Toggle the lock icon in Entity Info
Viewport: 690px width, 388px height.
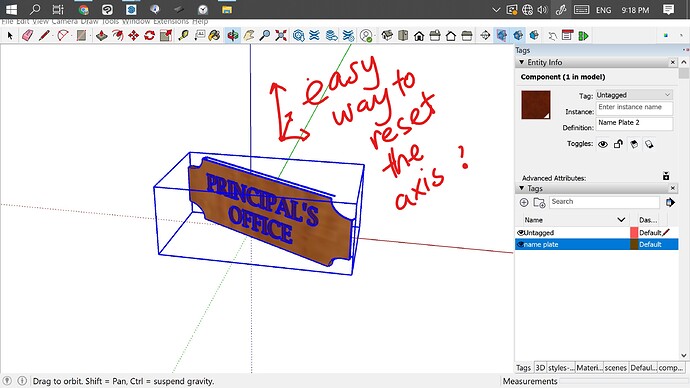pyautogui.click(x=618, y=144)
